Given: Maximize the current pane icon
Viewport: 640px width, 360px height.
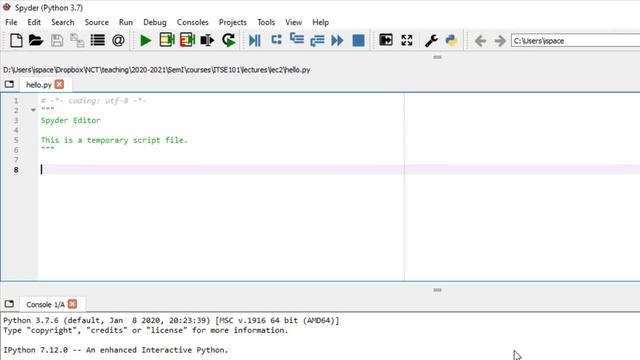Looking at the screenshot, I should tap(386, 40).
